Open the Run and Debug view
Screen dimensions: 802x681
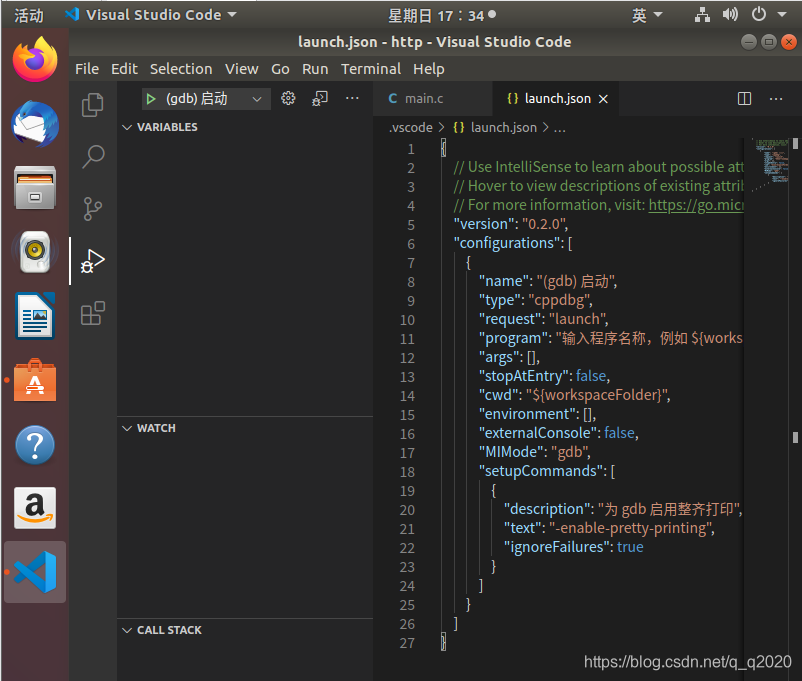pos(93,261)
